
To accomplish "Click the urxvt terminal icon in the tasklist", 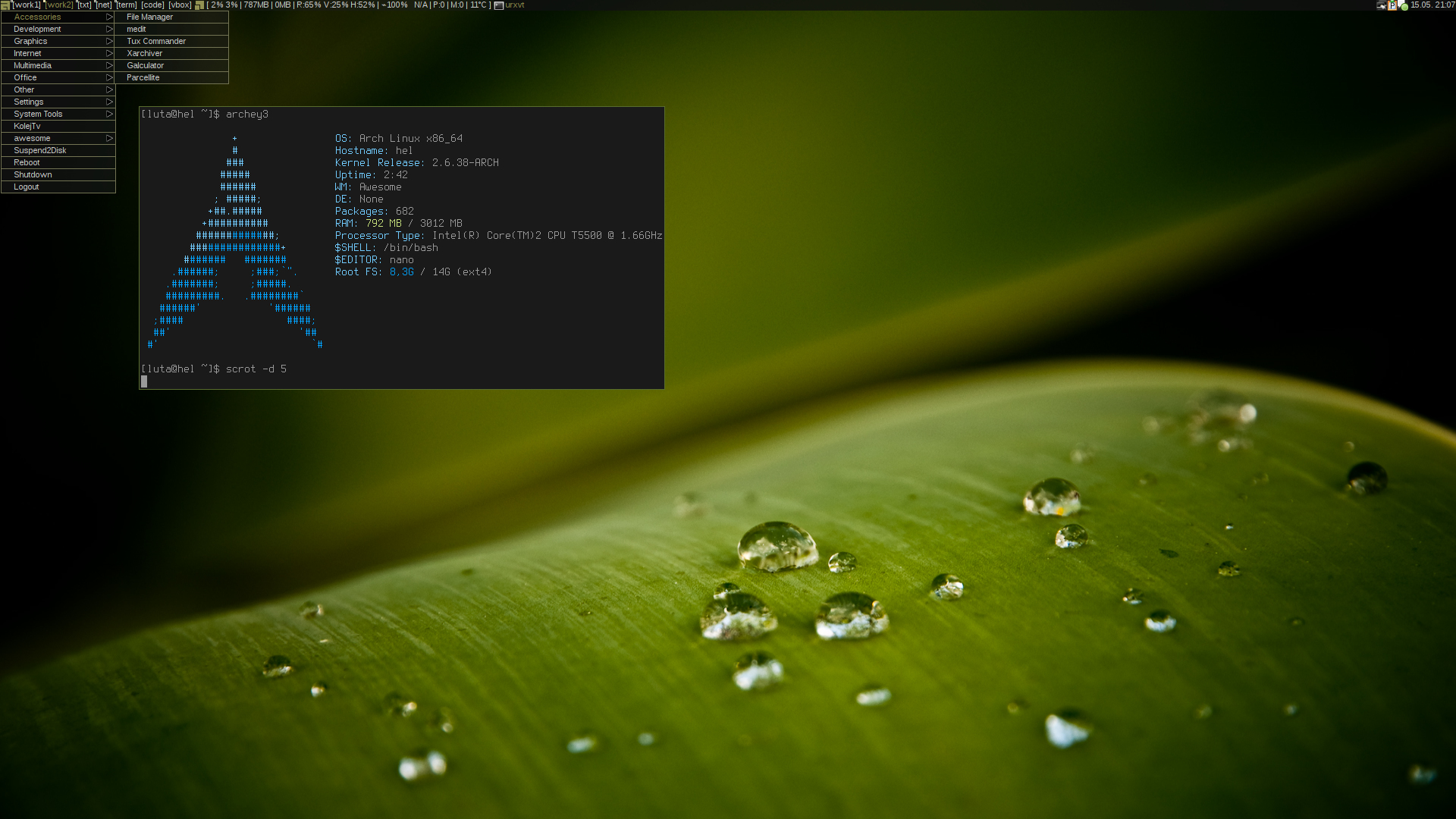I will 498,5.
